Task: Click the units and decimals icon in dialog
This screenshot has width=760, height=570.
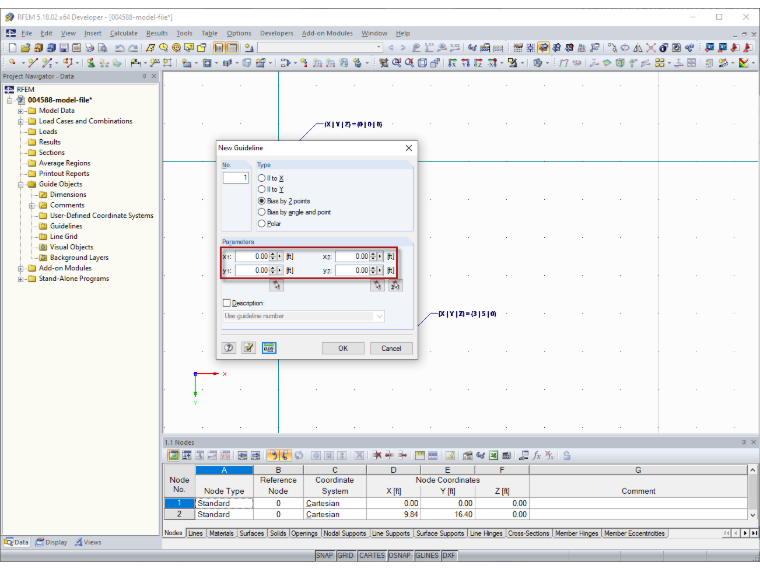Action: point(269,348)
